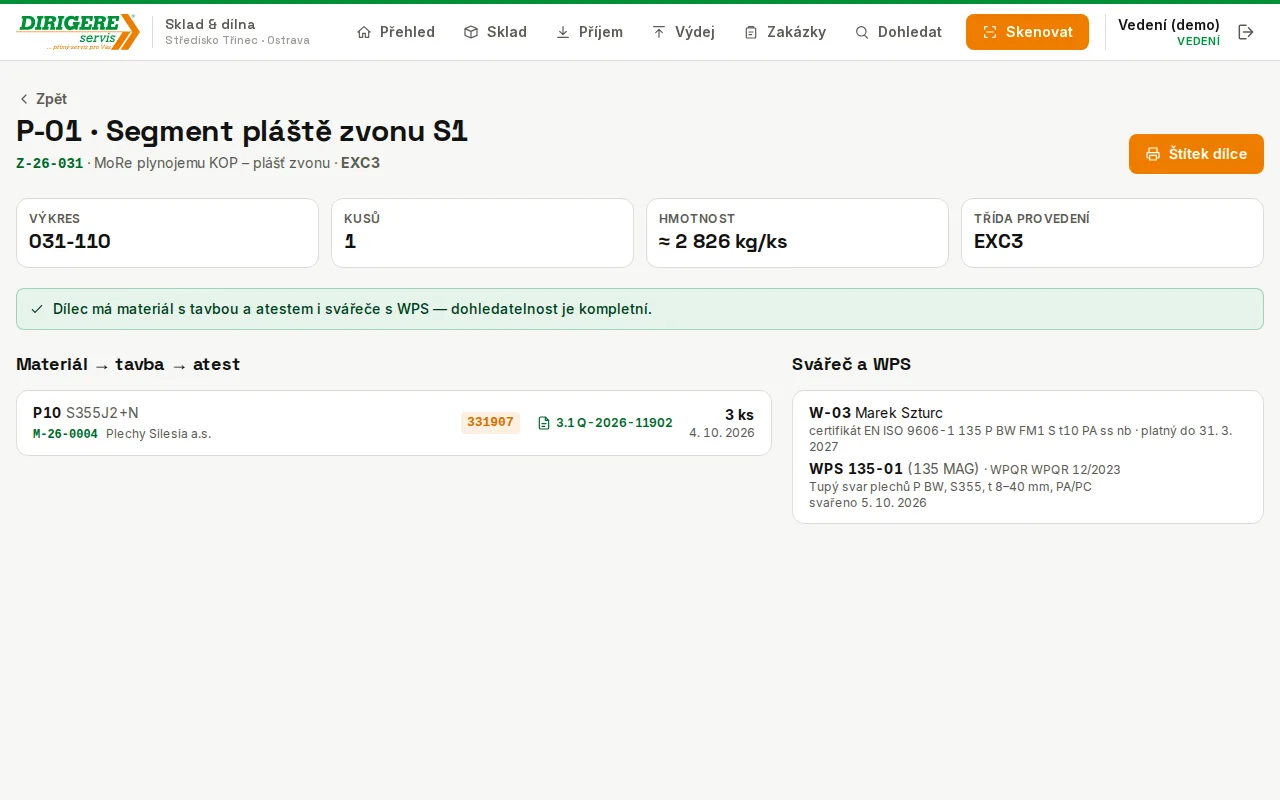The width and height of the screenshot is (1280, 800).
Task: Click the KUSŮ 1 card
Action: click(x=482, y=233)
